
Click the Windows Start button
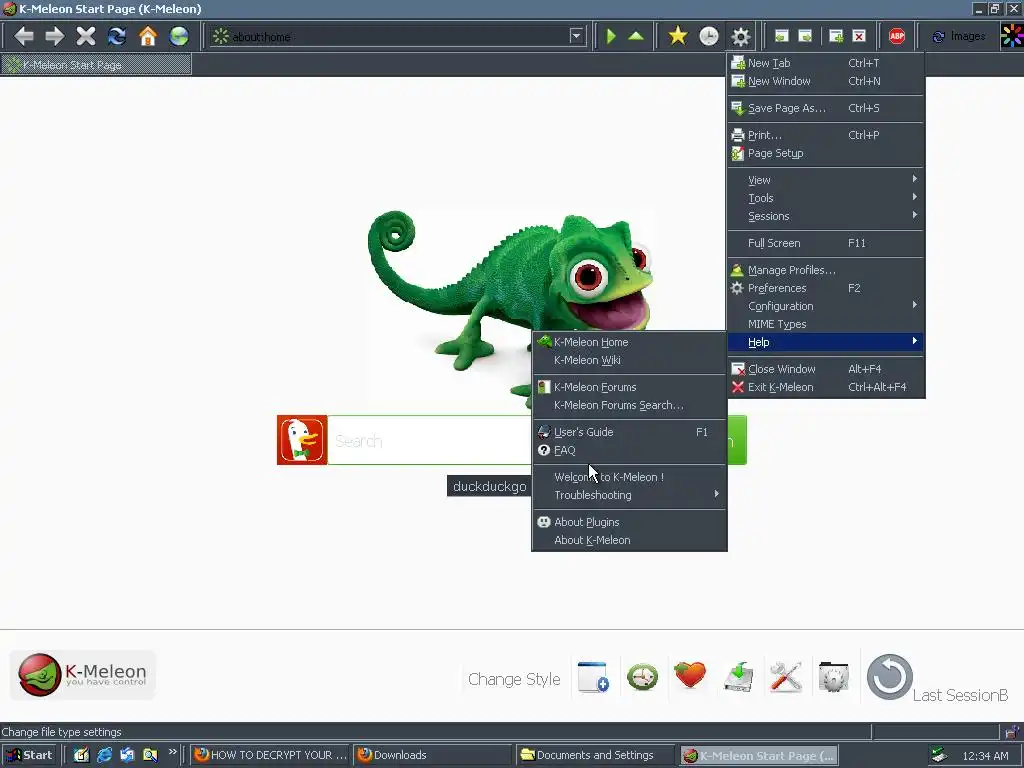29,755
